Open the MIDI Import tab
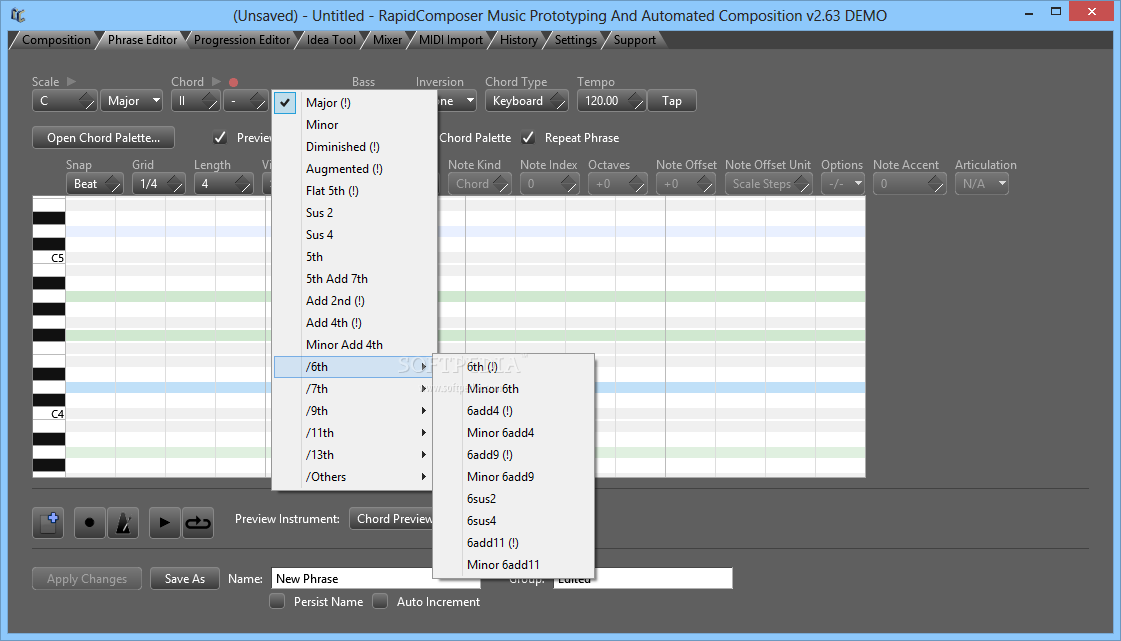 click(450, 40)
